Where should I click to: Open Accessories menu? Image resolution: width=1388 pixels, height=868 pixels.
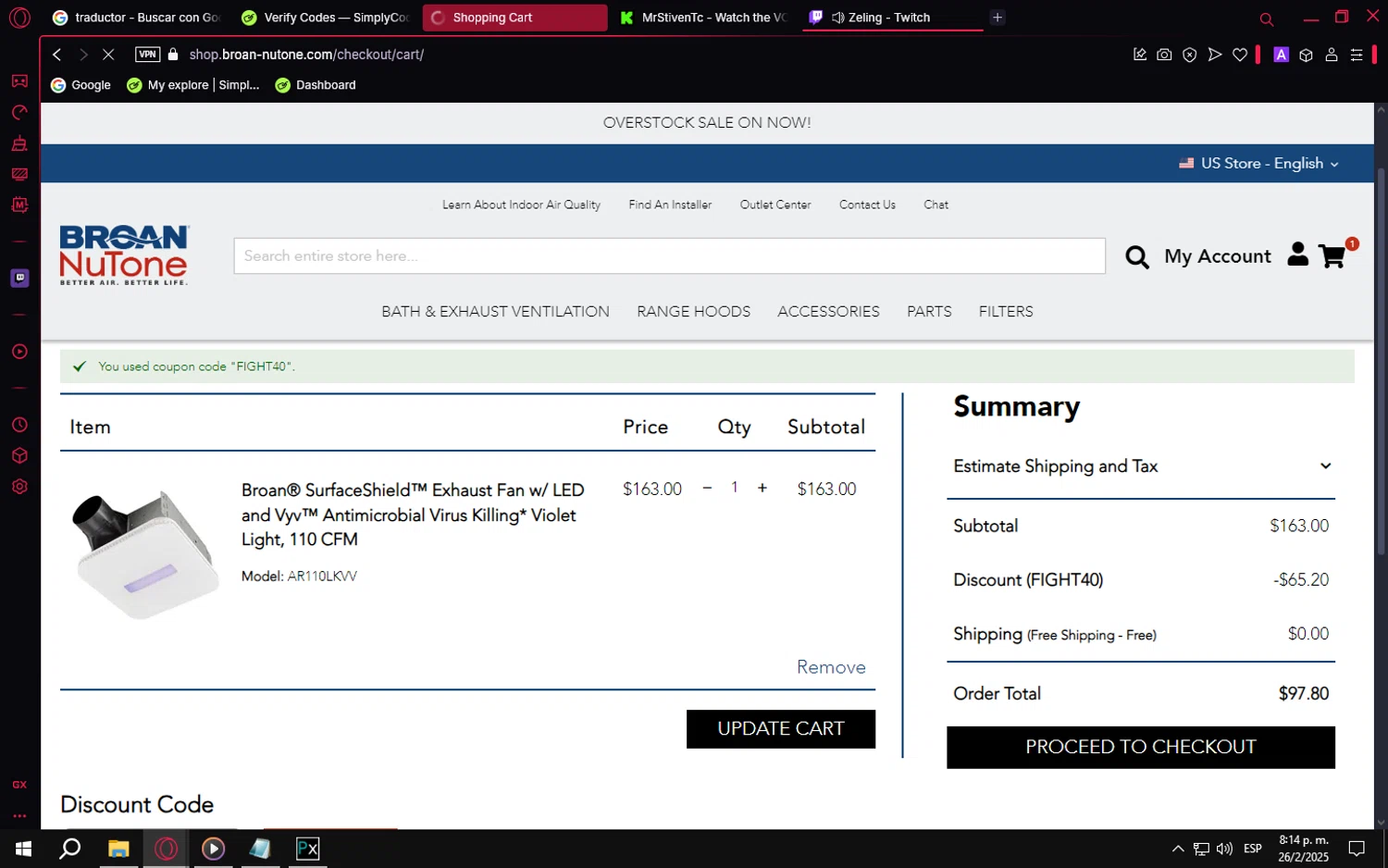(x=828, y=312)
